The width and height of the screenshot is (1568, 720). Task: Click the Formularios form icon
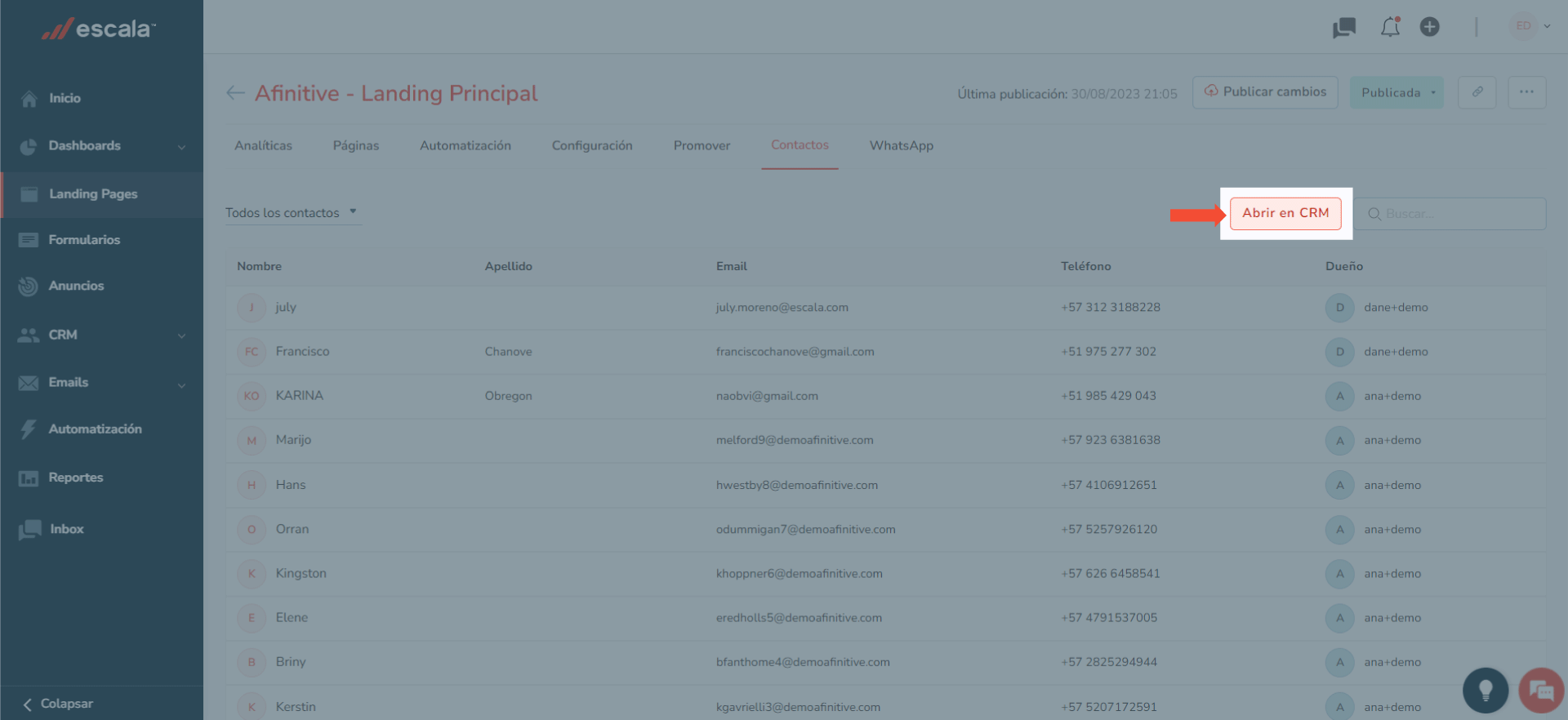click(x=29, y=240)
